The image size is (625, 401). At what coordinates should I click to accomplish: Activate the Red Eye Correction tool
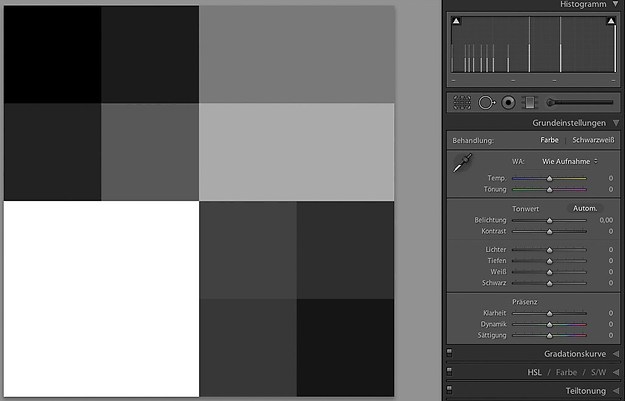pyautogui.click(x=509, y=102)
